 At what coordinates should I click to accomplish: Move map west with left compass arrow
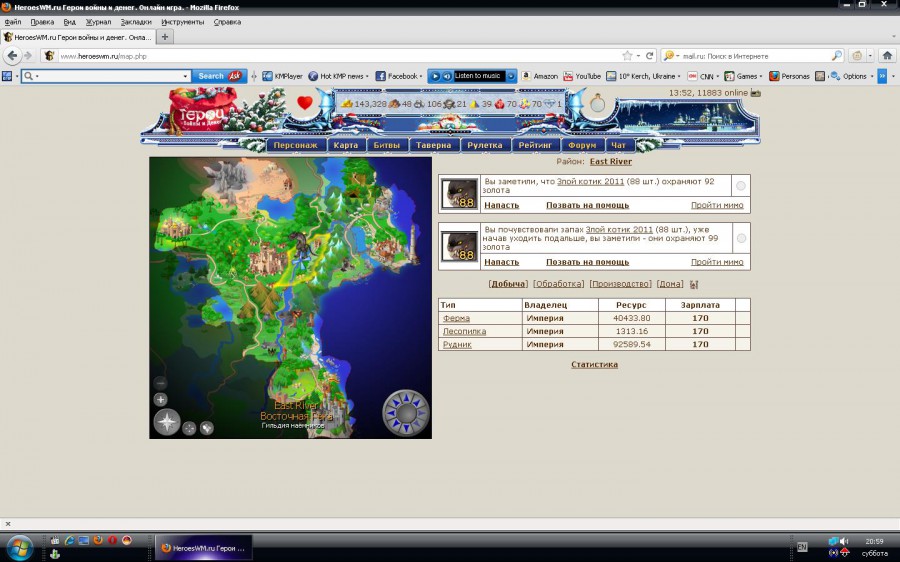(390, 413)
